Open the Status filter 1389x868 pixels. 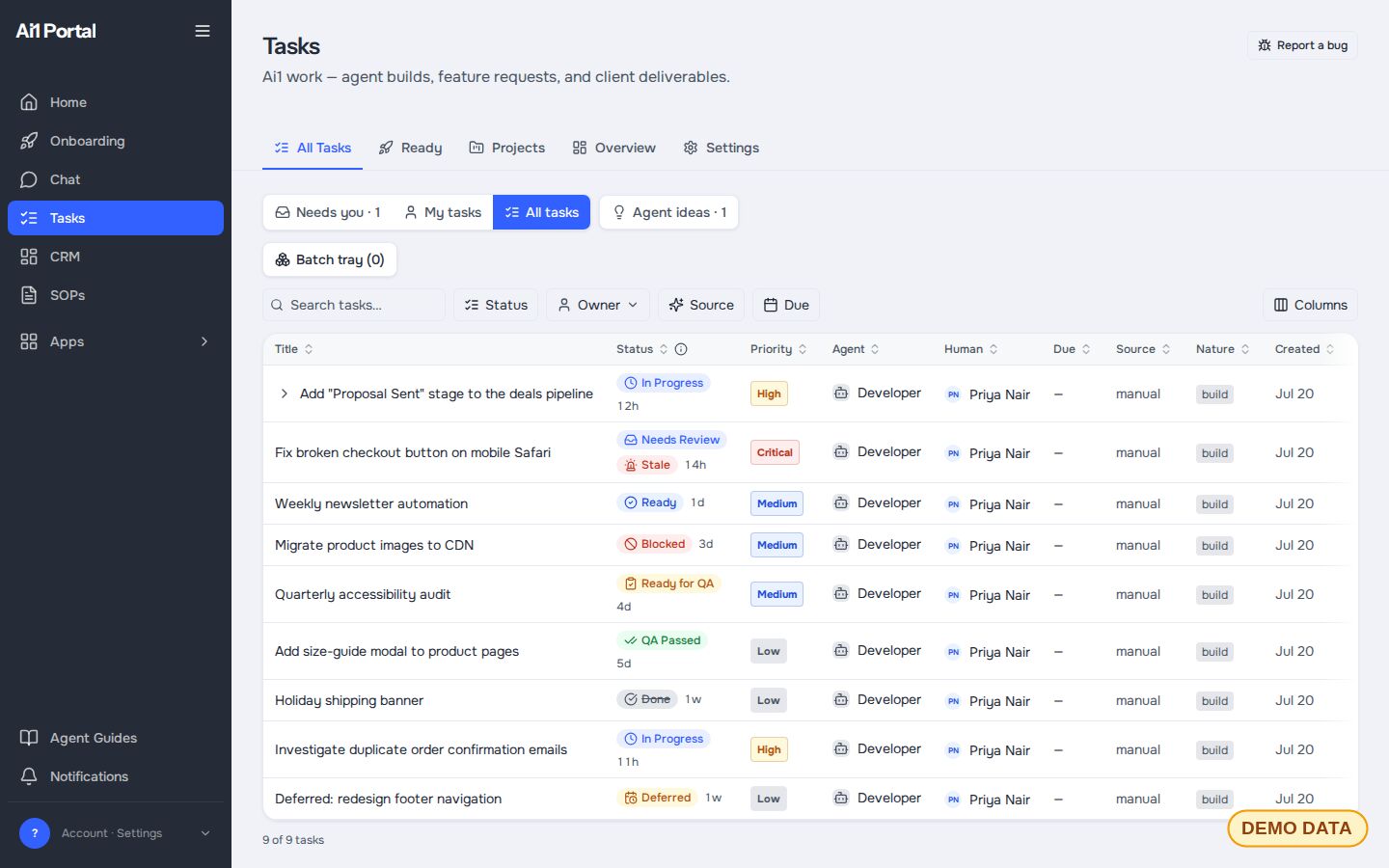pos(496,305)
